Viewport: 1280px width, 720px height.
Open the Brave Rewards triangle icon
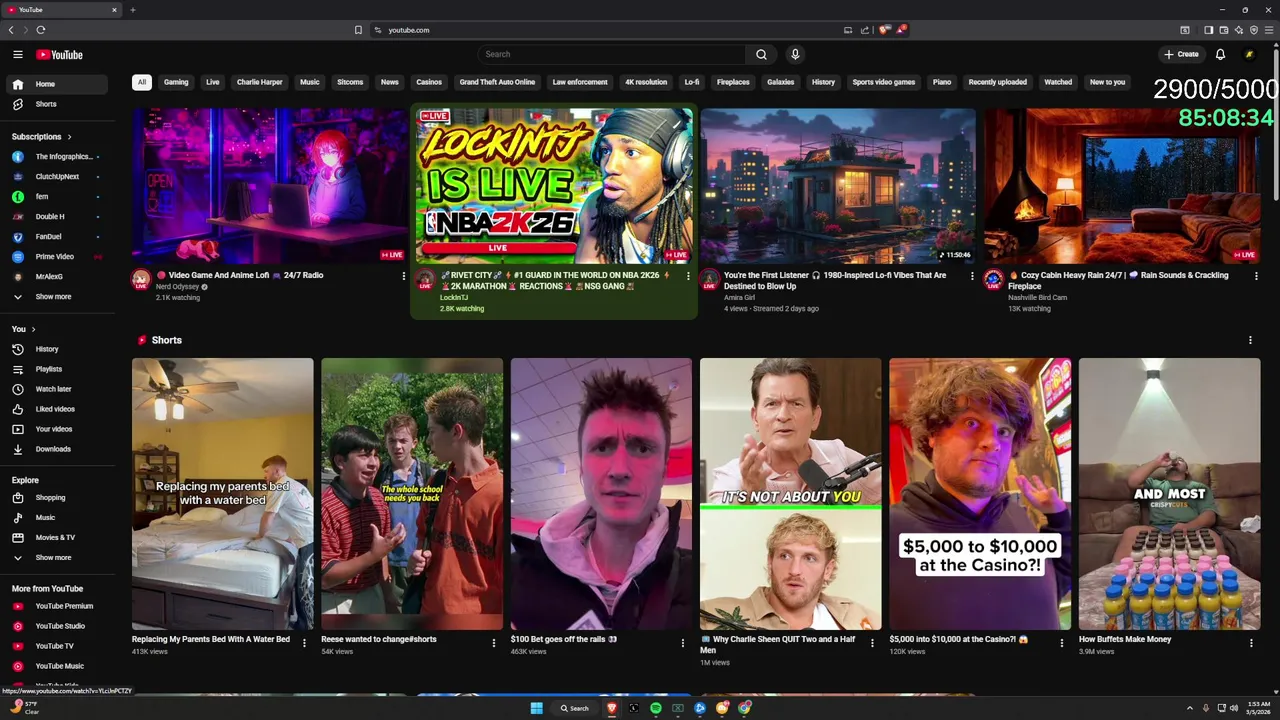(901, 30)
